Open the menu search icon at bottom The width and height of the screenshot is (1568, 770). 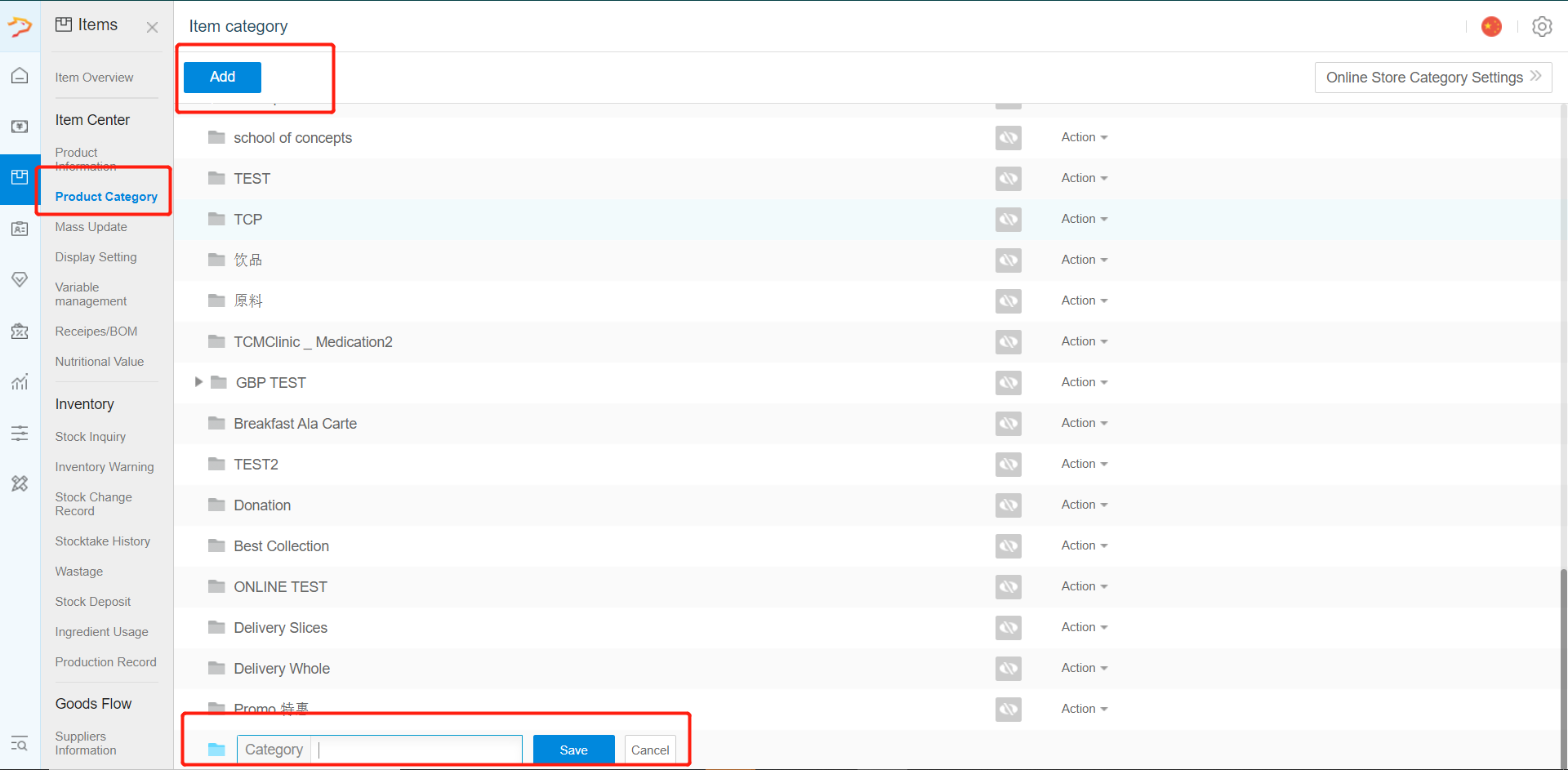click(x=20, y=743)
